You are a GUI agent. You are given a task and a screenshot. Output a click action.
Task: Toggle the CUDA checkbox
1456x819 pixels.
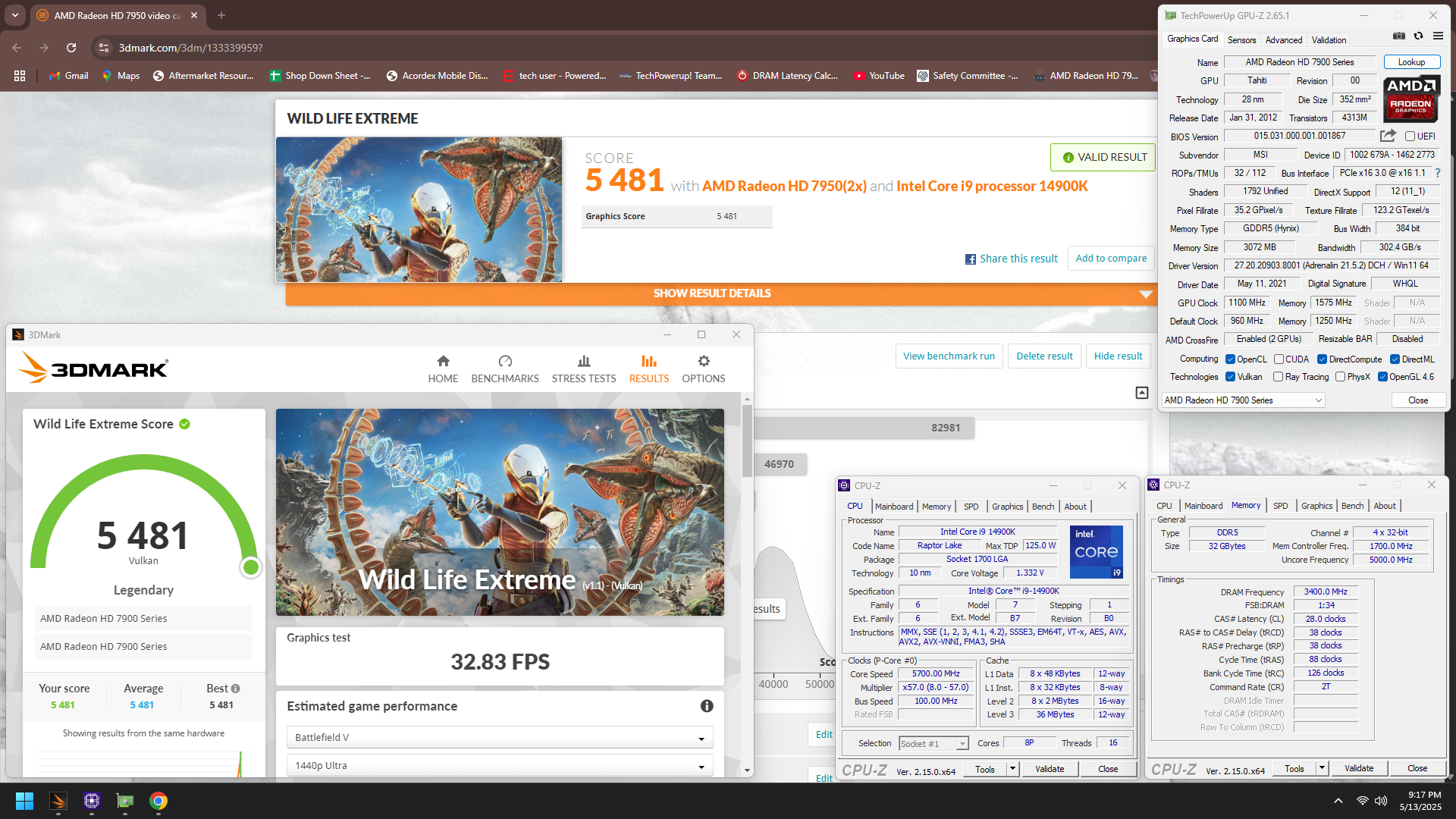[x=1279, y=359]
